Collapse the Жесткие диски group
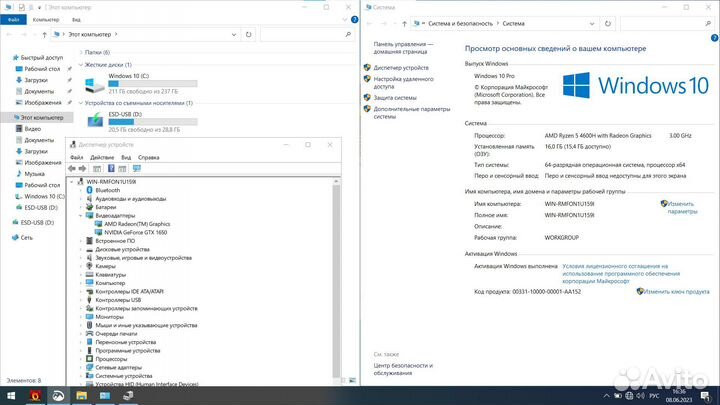The image size is (720, 405). pos(81,65)
